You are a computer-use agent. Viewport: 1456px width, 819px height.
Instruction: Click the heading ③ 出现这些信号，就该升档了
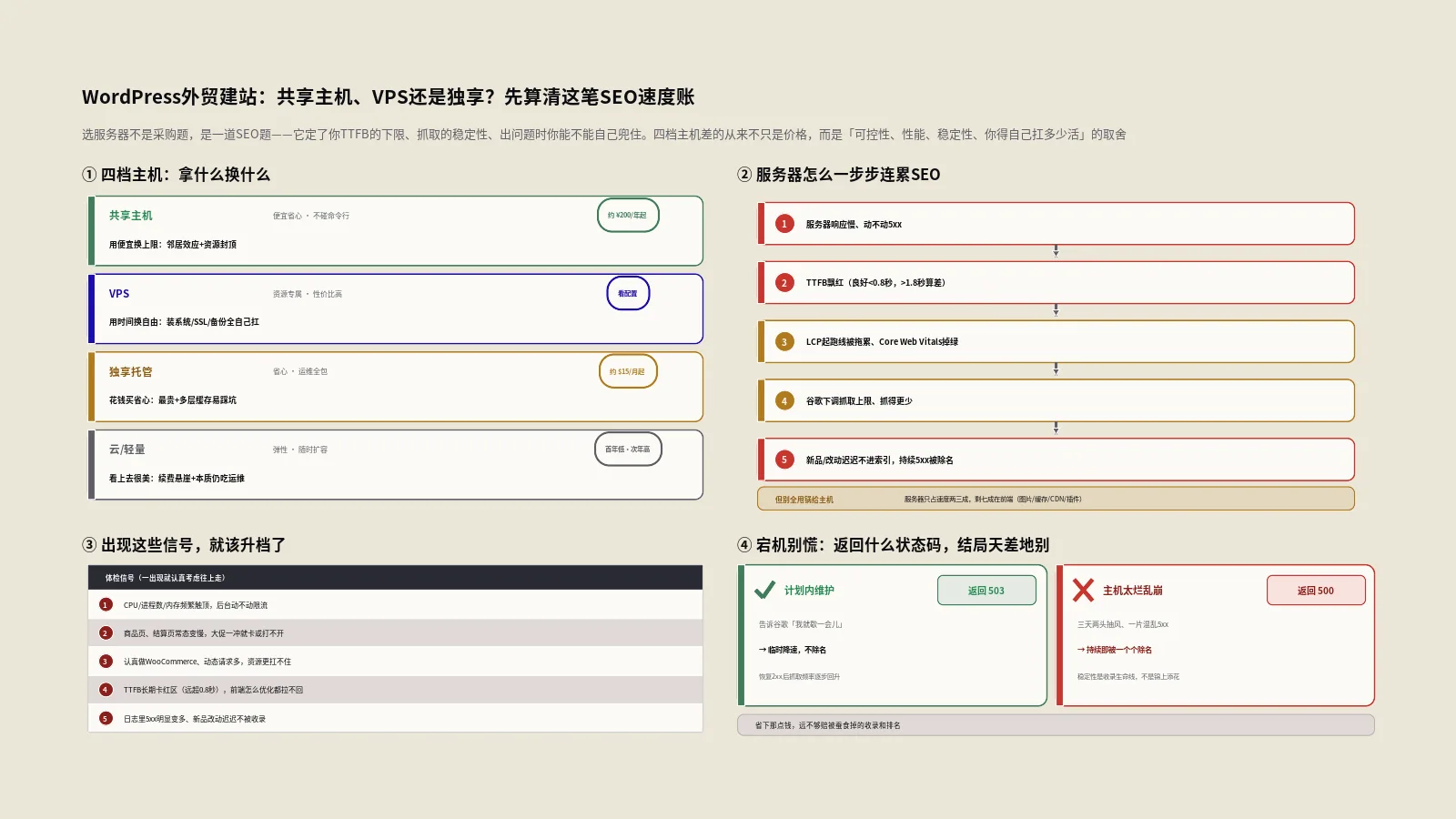click(x=184, y=545)
